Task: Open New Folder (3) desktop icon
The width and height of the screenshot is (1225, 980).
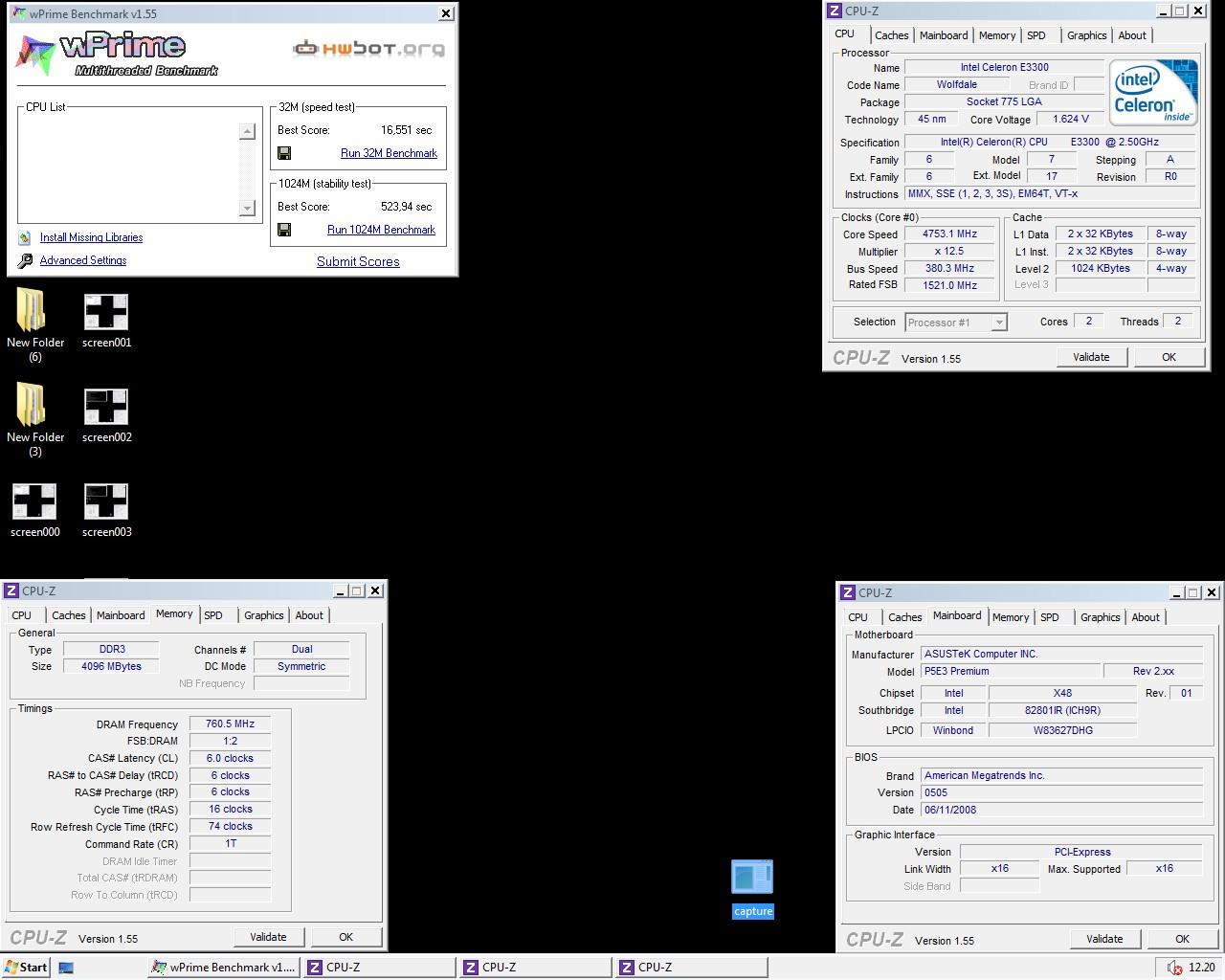Action: (x=34, y=420)
